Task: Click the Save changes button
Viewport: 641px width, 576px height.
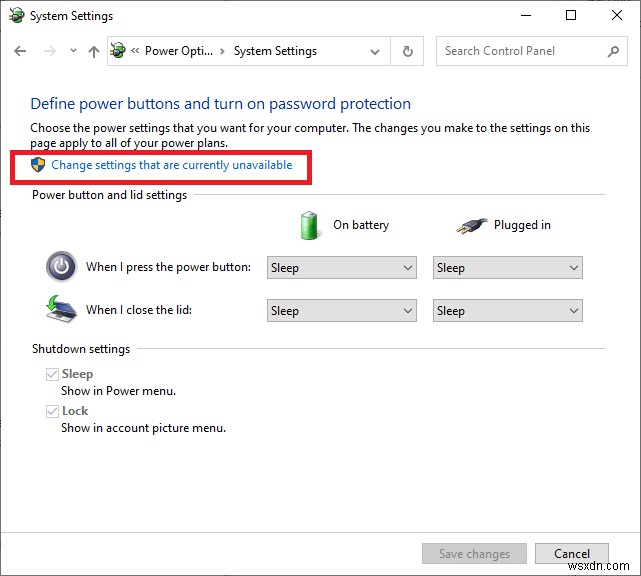Action: [474, 554]
